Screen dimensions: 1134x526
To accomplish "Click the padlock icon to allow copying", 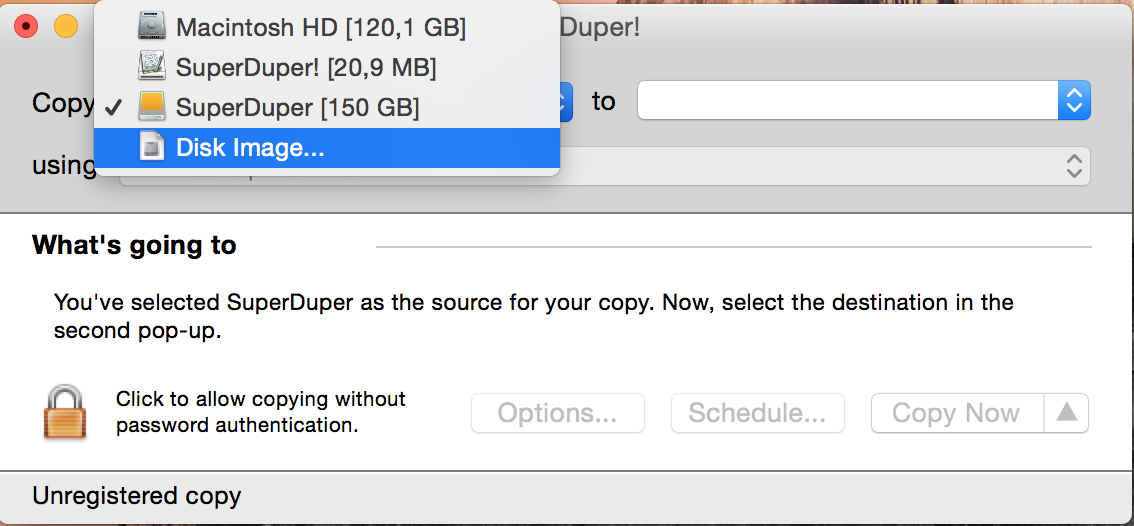I will pyautogui.click(x=65, y=412).
